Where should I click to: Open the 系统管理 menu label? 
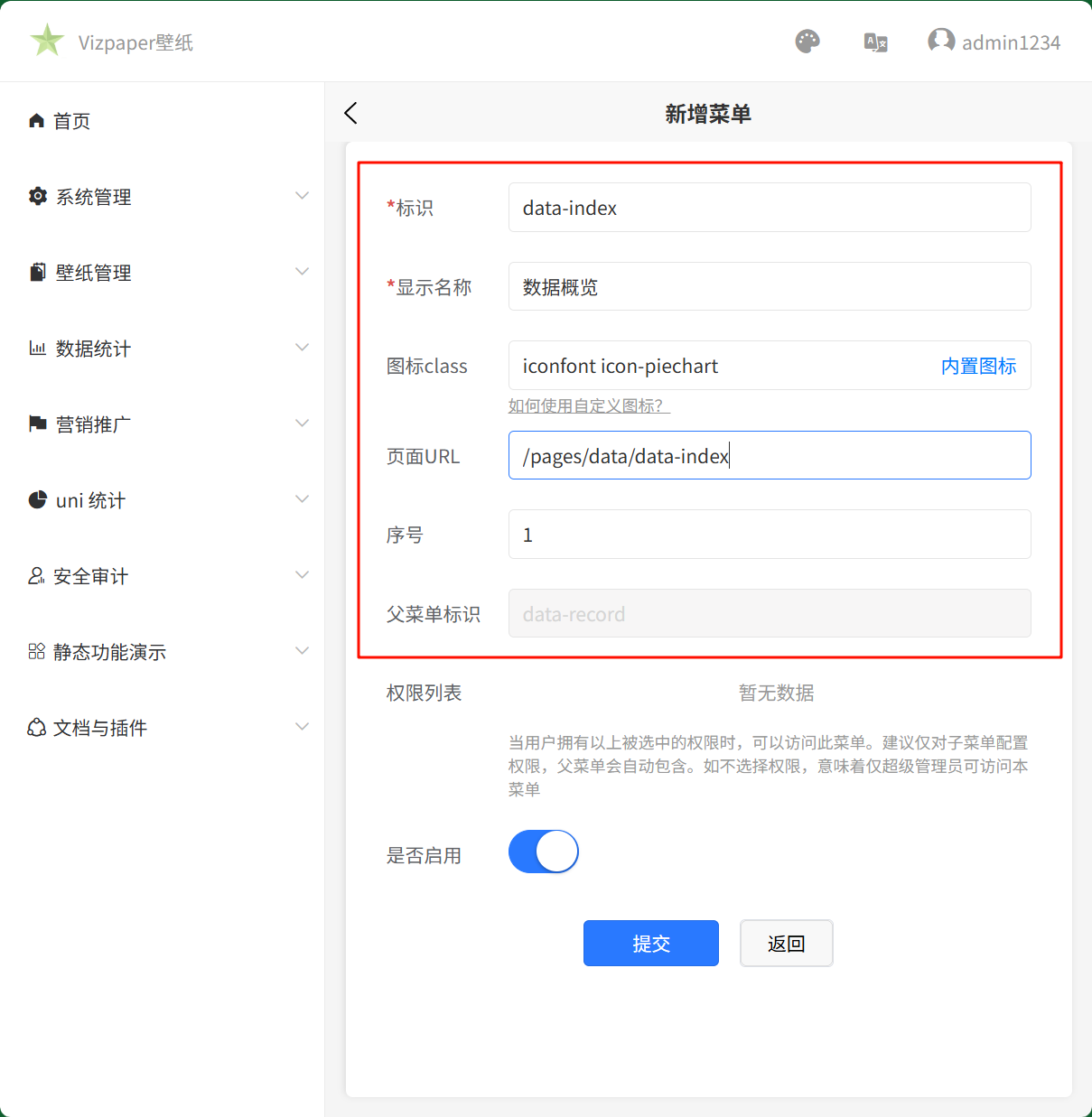point(94,197)
